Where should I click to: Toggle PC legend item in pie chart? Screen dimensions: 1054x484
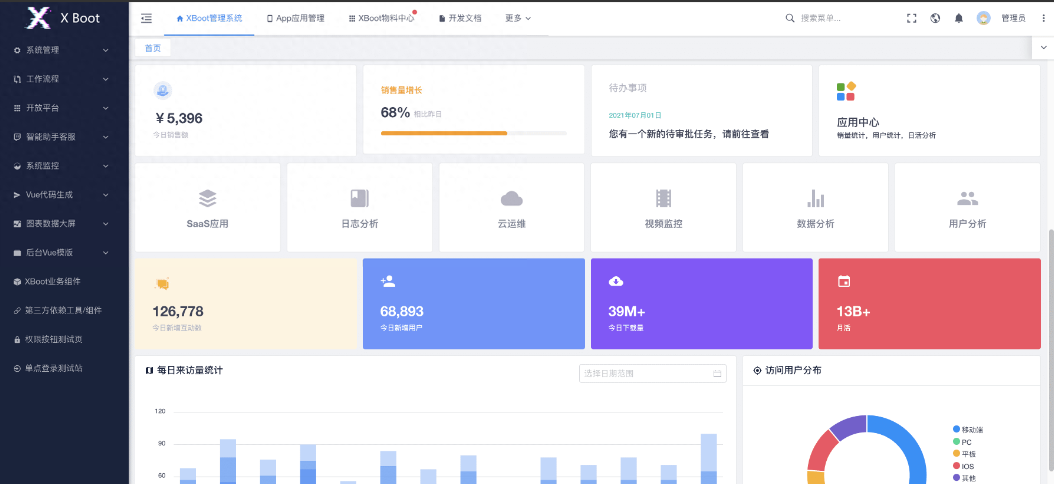(x=962, y=442)
